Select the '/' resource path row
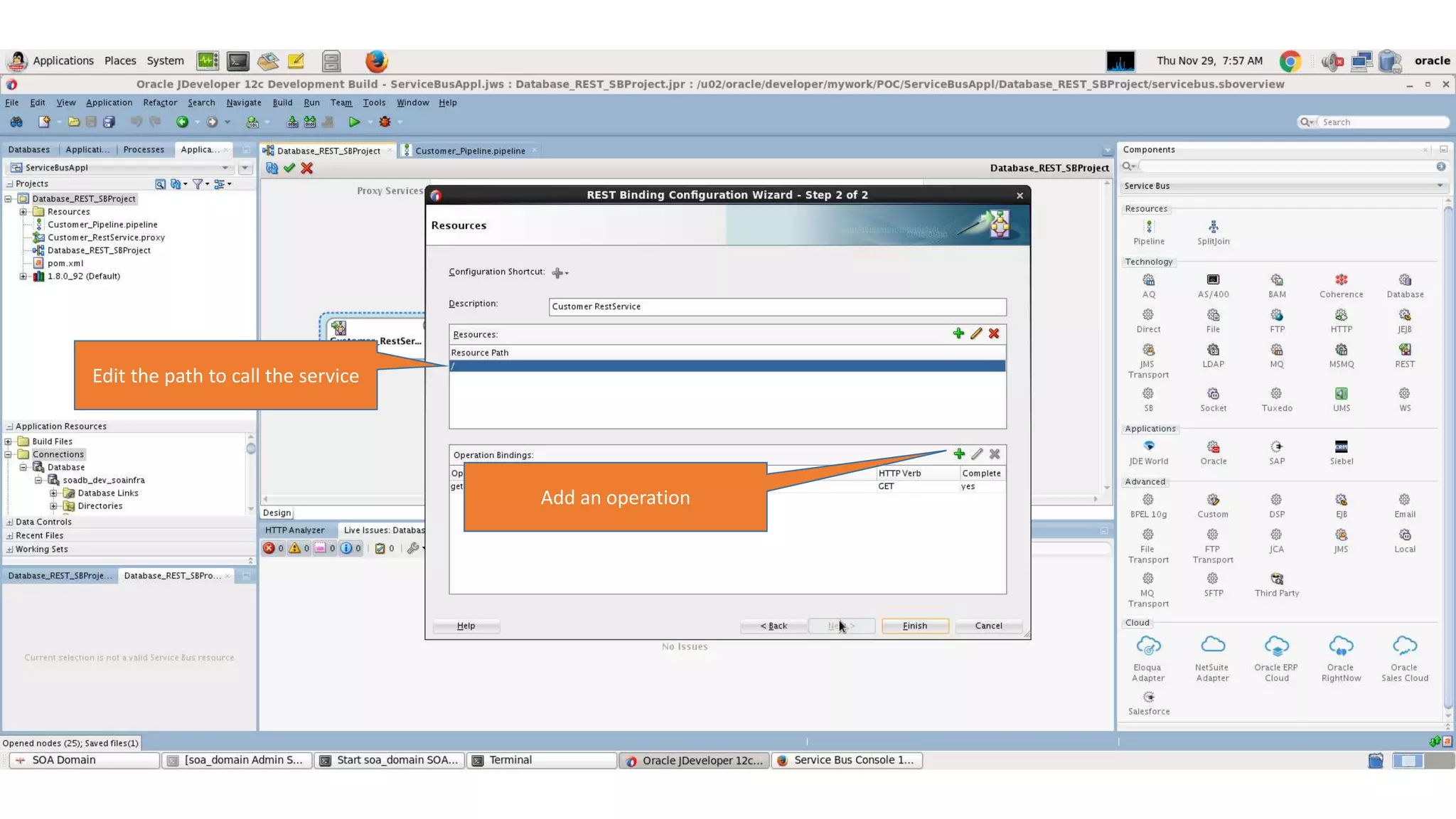 pos(727,365)
